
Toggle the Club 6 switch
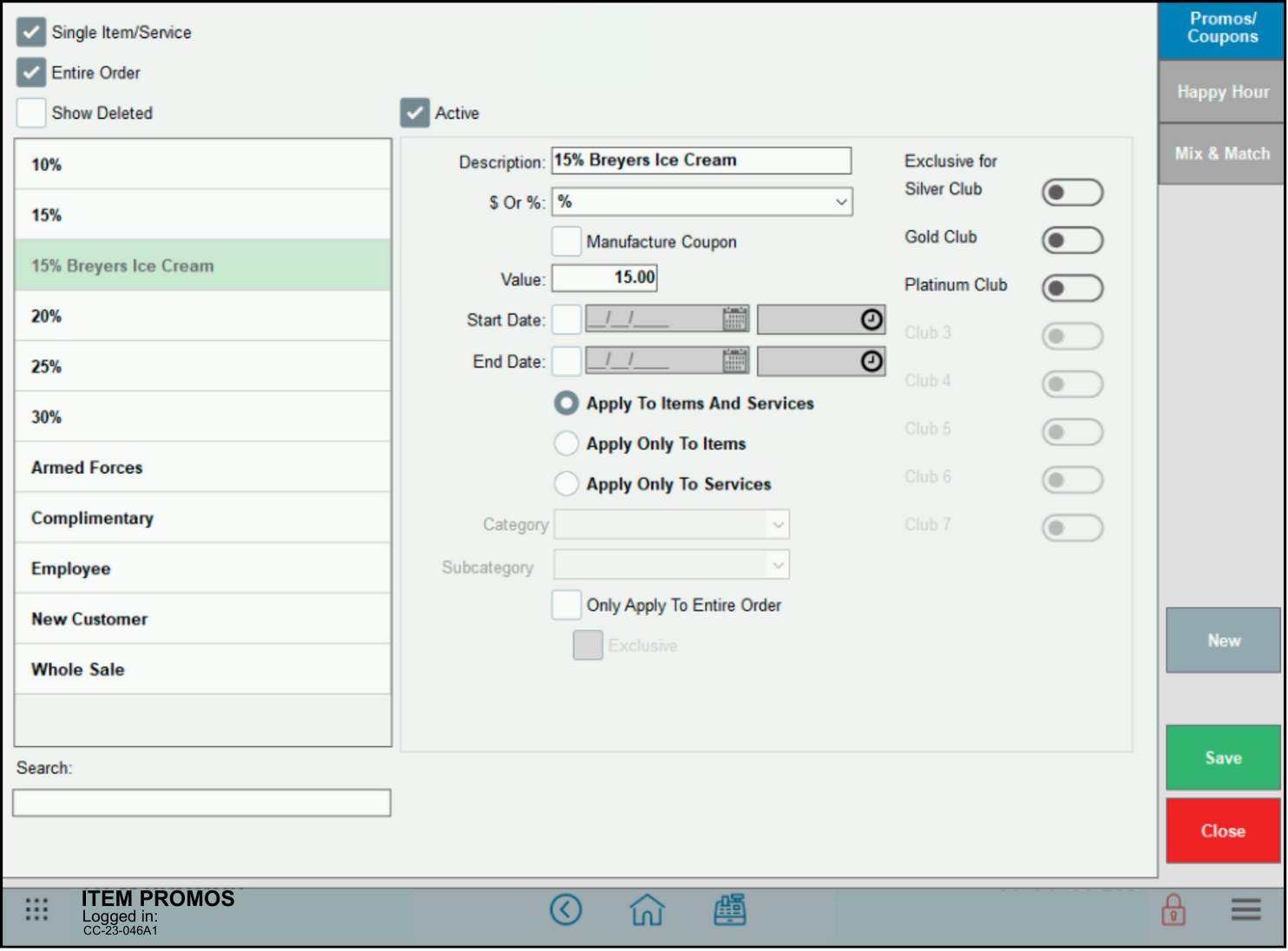1072,479
